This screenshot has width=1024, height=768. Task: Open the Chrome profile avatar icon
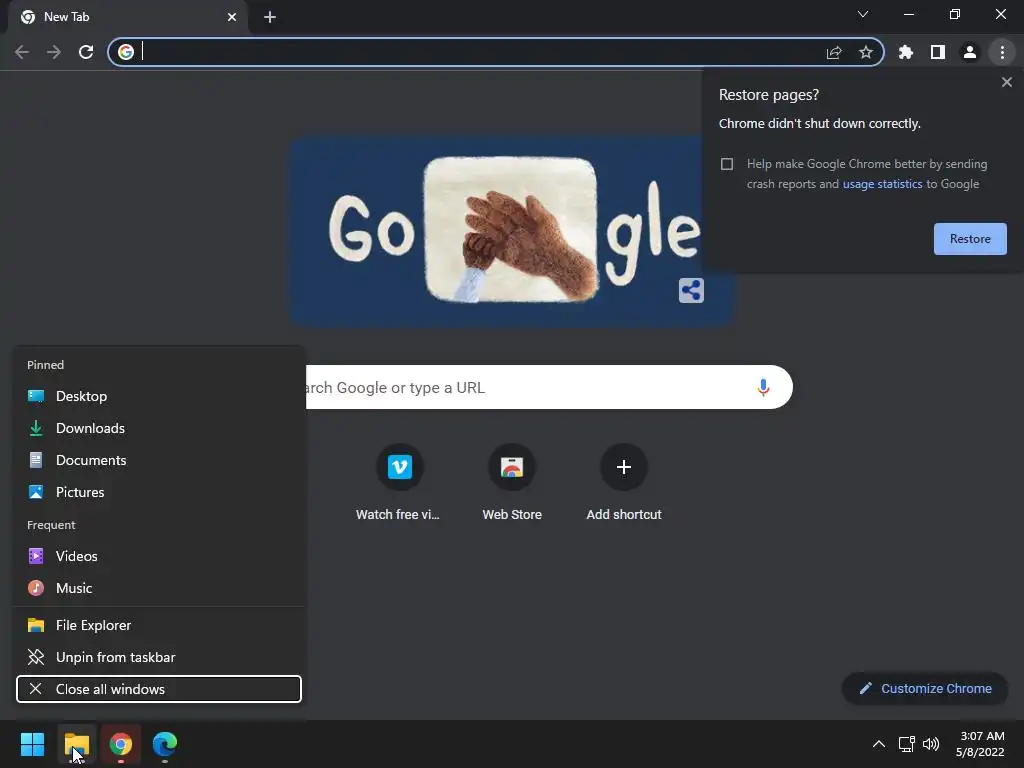(x=970, y=52)
